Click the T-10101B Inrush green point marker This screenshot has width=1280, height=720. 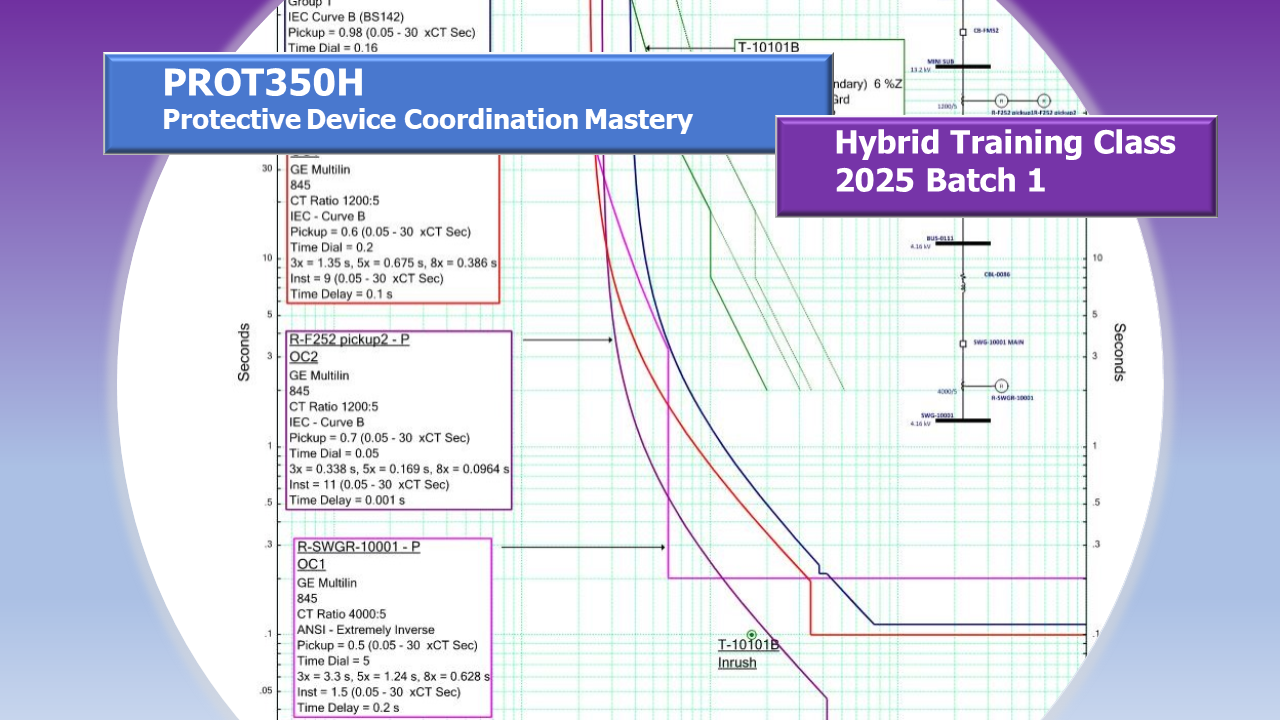751,635
